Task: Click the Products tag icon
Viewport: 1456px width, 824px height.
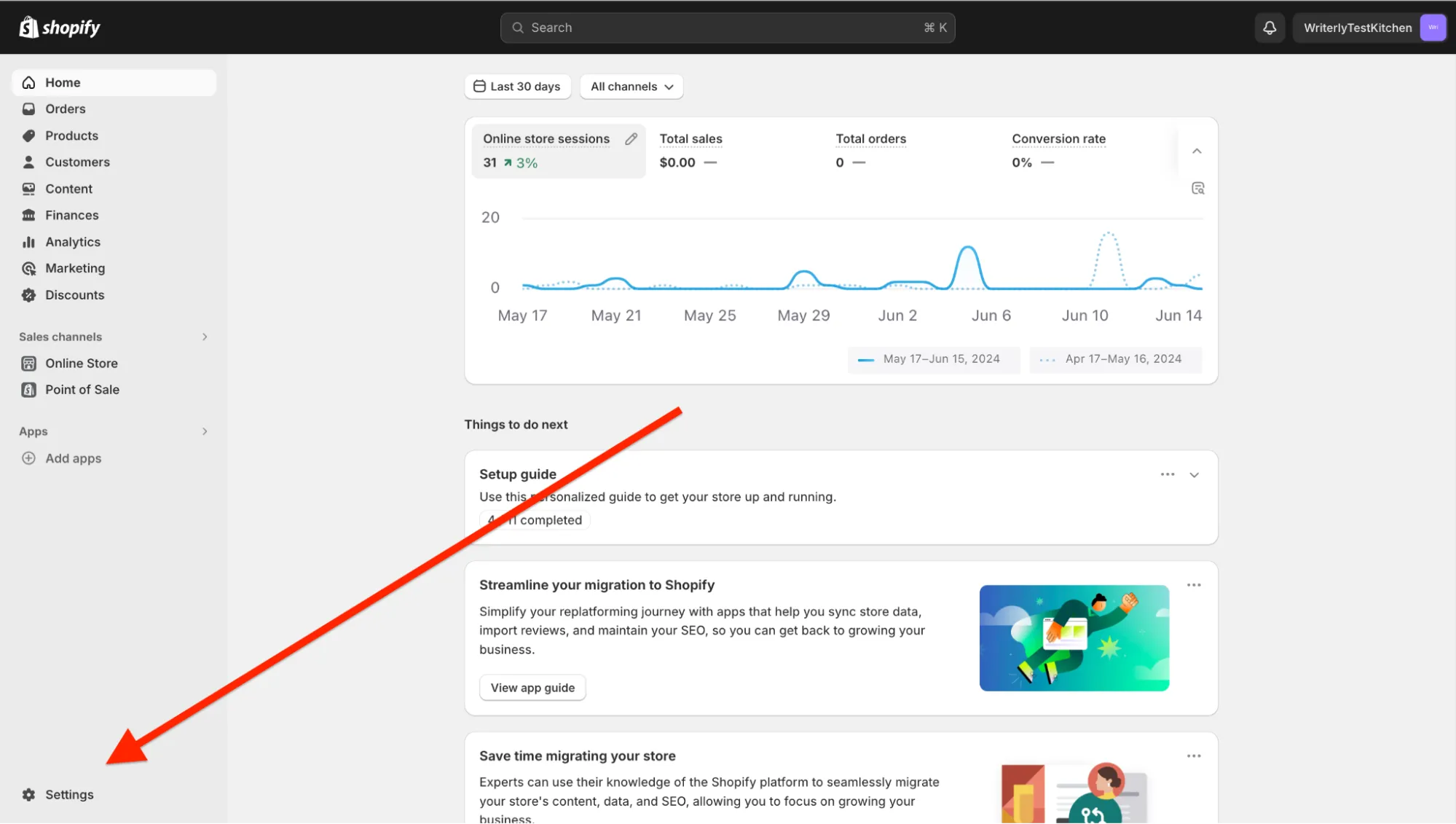Action: click(28, 136)
